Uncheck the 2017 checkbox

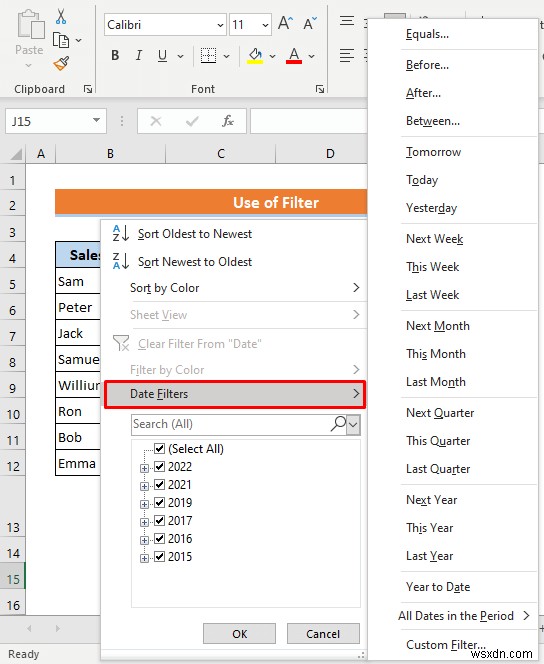pyautogui.click(x=159, y=520)
